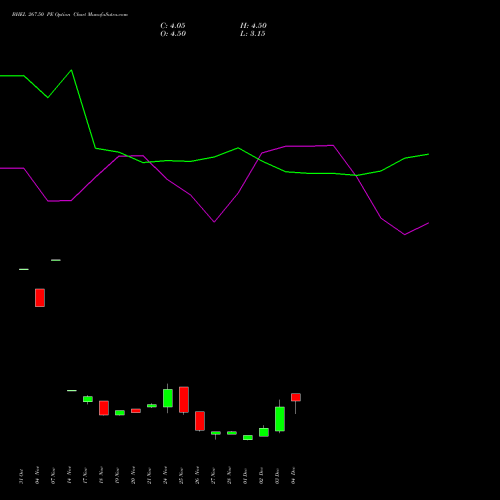Select the '04 Dec' date label
The height and width of the screenshot is (500, 500).
tap(293, 476)
